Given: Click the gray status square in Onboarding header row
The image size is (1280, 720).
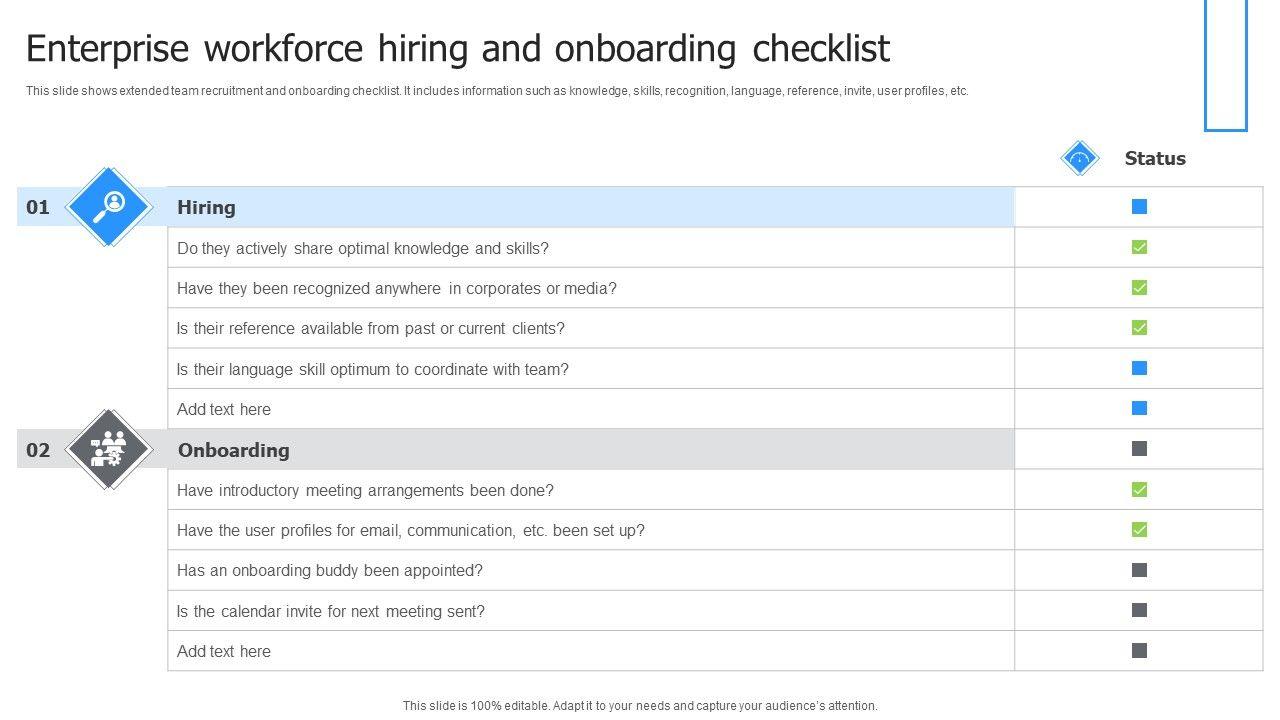Looking at the screenshot, I should [1139, 449].
